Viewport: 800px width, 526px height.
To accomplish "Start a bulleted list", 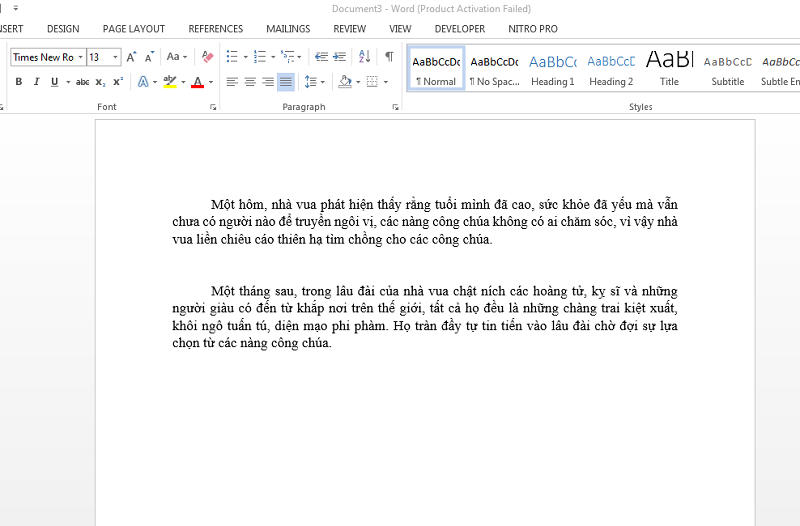I will (x=232, y=57).
